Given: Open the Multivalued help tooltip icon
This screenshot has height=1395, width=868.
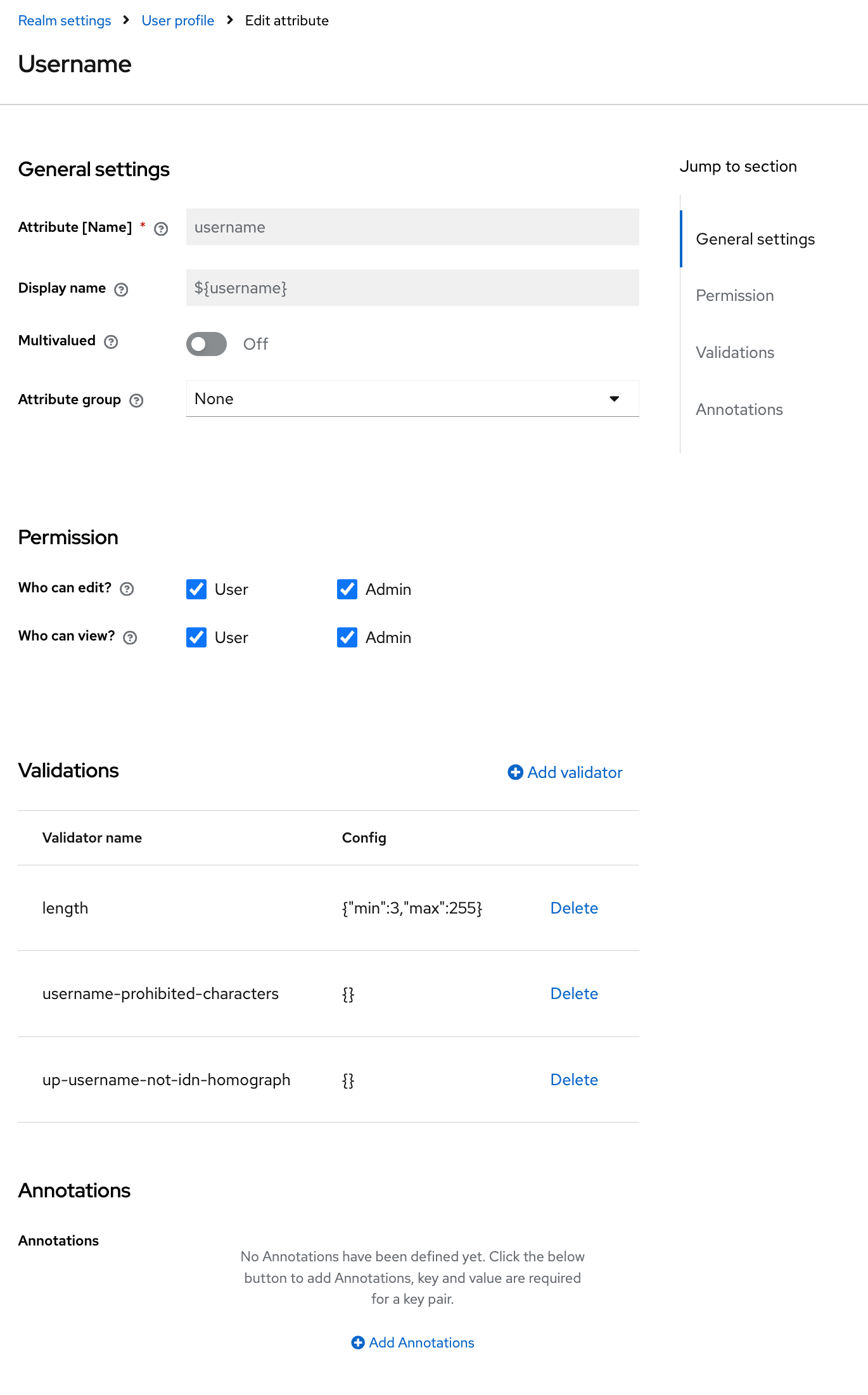Looking at the screenshot, I should click(111, 342).
